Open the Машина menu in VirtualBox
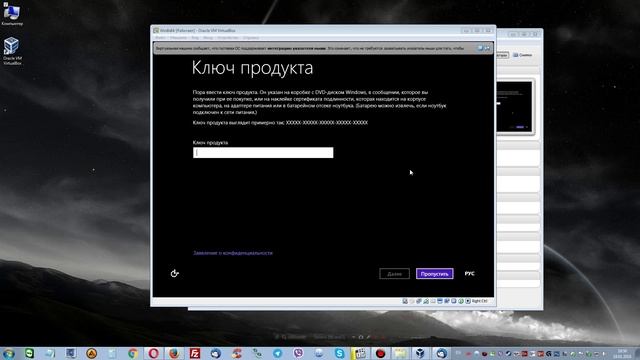This screenshot has height=360, width=640. (x=178, y=38)
